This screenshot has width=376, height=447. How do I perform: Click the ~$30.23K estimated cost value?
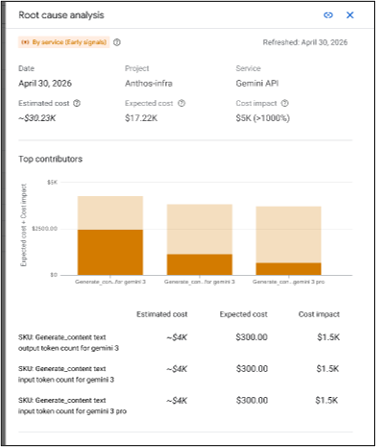(37, 118)
